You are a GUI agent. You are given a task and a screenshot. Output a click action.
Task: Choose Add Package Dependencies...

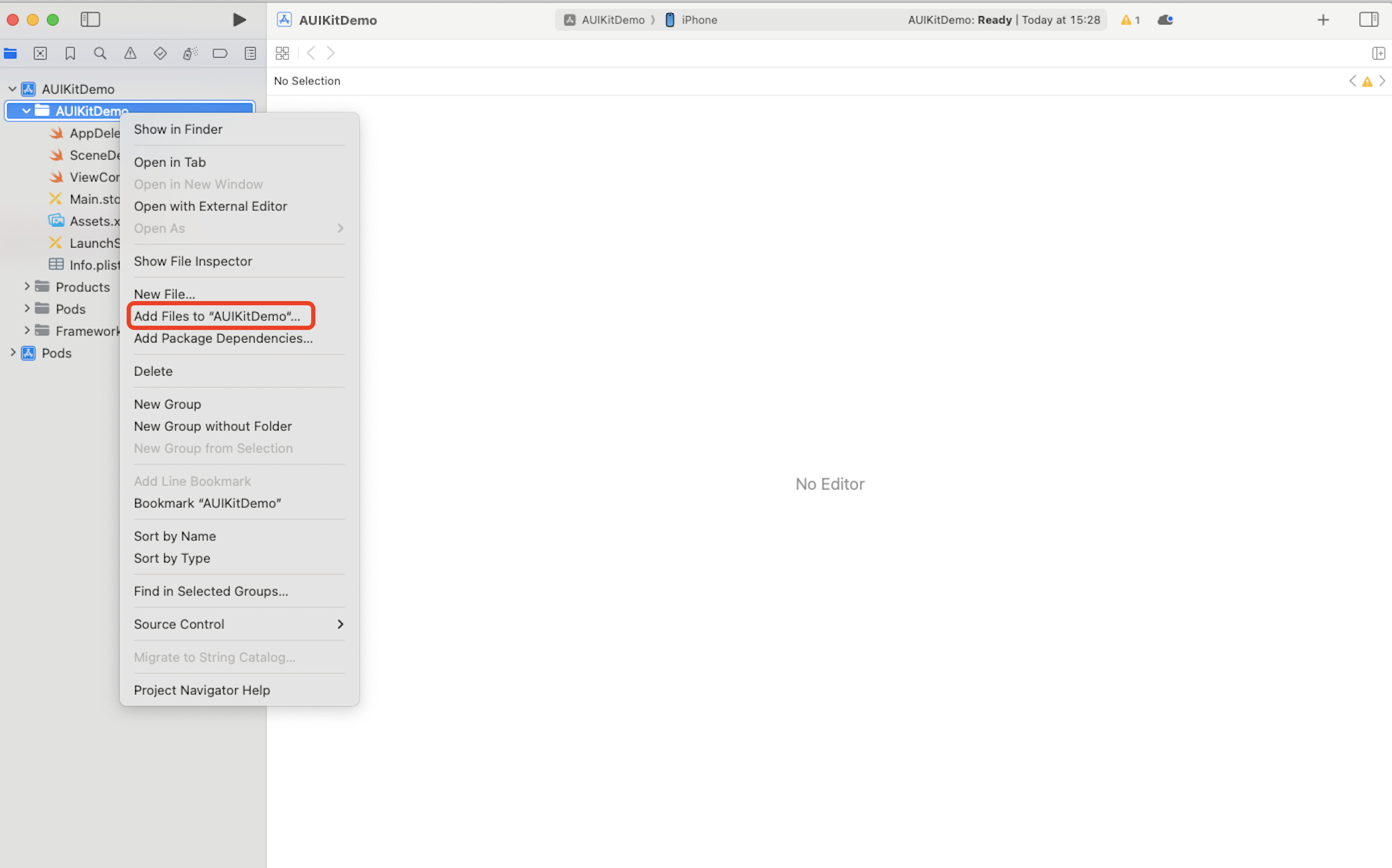point(239,338)
